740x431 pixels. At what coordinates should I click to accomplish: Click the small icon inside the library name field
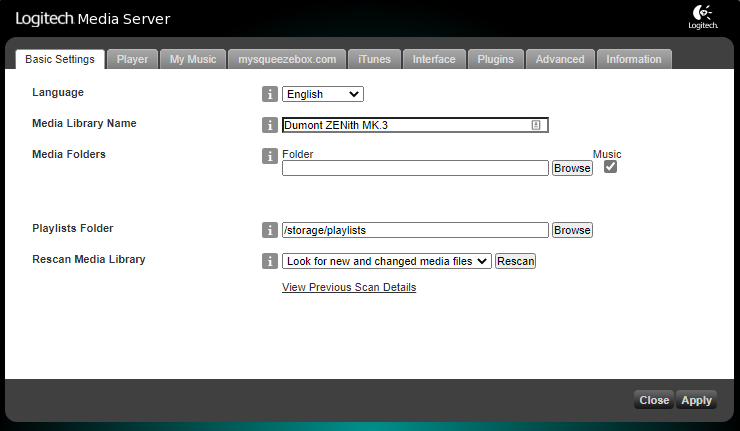pos(536,125)
